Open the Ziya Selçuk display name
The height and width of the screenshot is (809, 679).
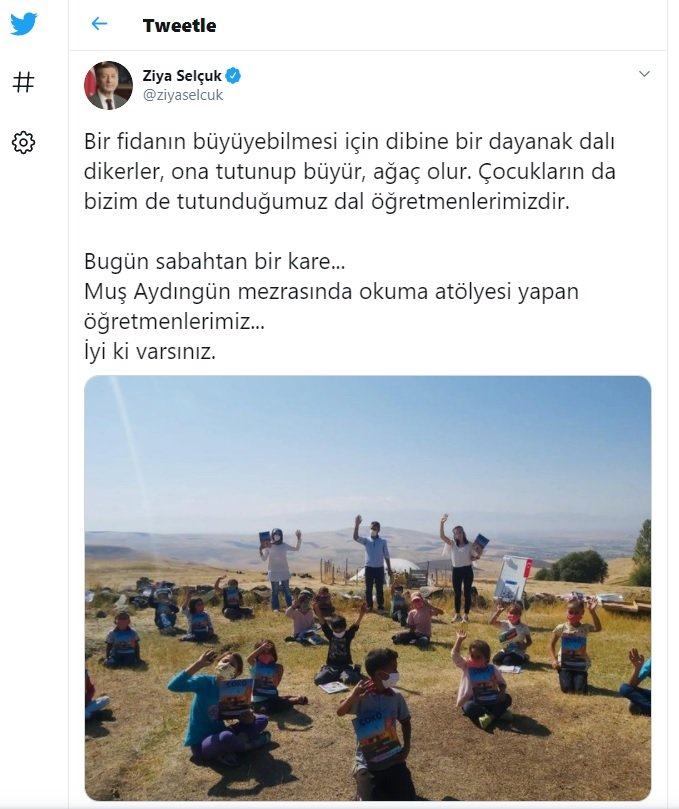point(182,76)
